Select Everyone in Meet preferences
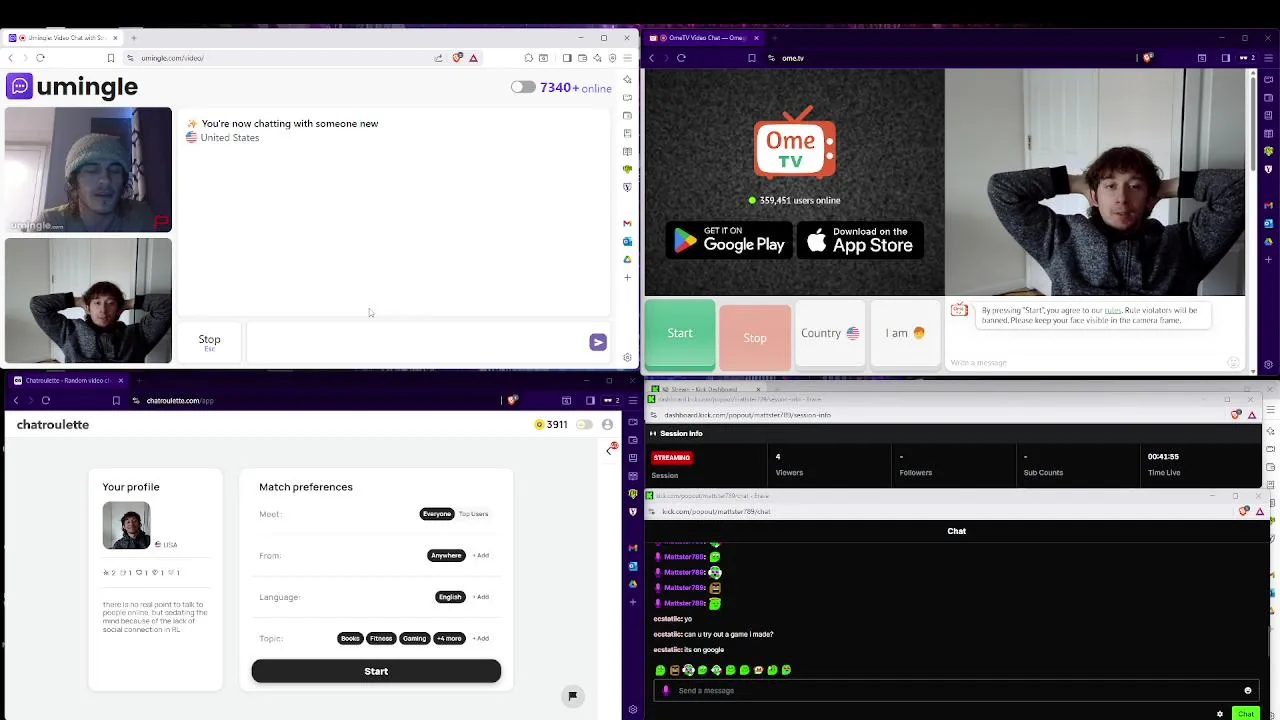The width and height of the screenshot is (1280, 720). click(x=437, y=514)
